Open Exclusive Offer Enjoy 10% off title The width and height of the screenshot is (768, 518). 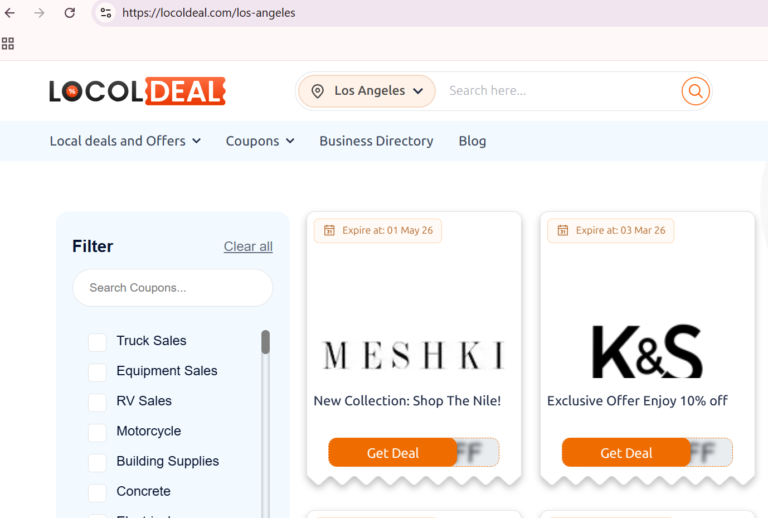(637, 401)
